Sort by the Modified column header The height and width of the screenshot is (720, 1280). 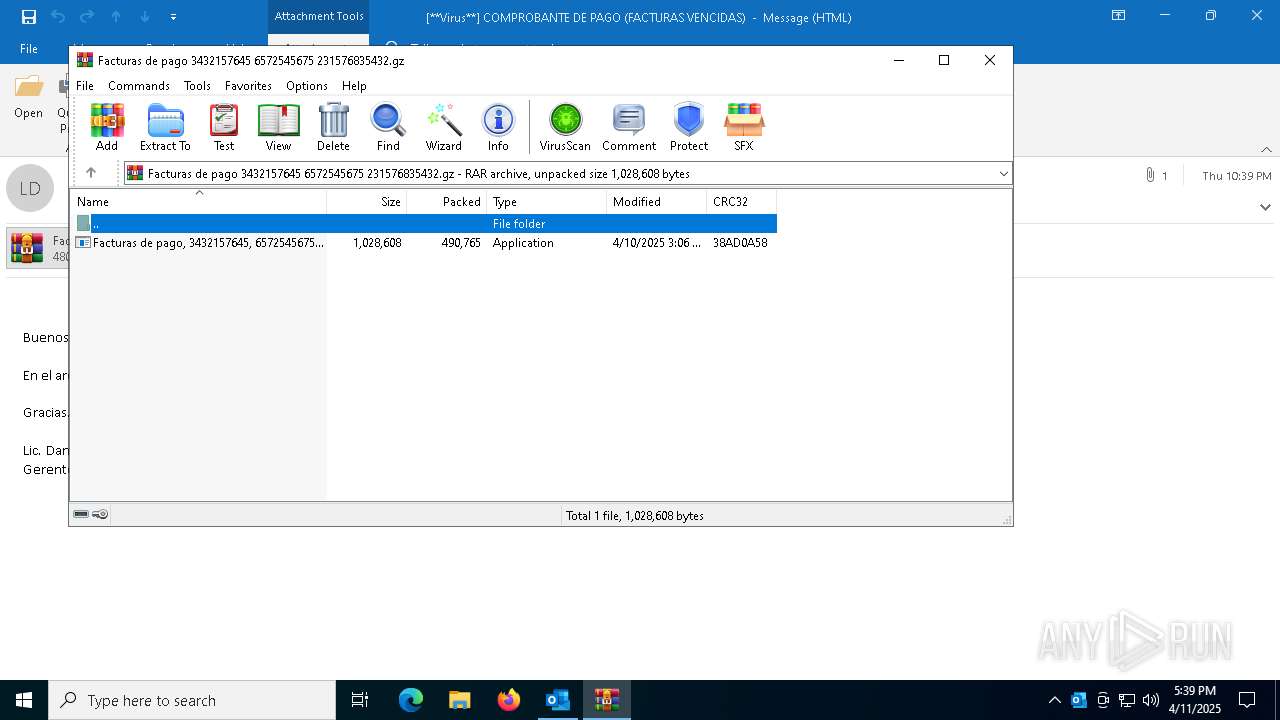[656, 201]
